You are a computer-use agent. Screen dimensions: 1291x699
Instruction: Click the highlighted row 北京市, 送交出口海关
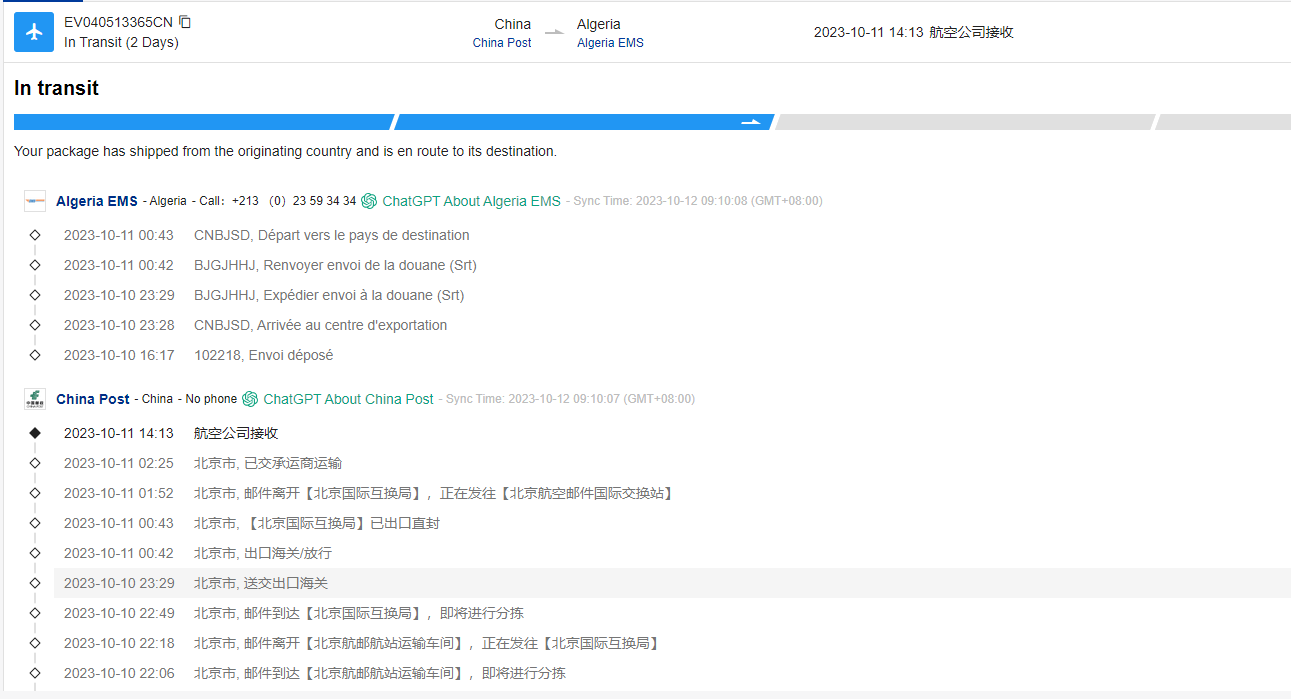pos(672,583)
